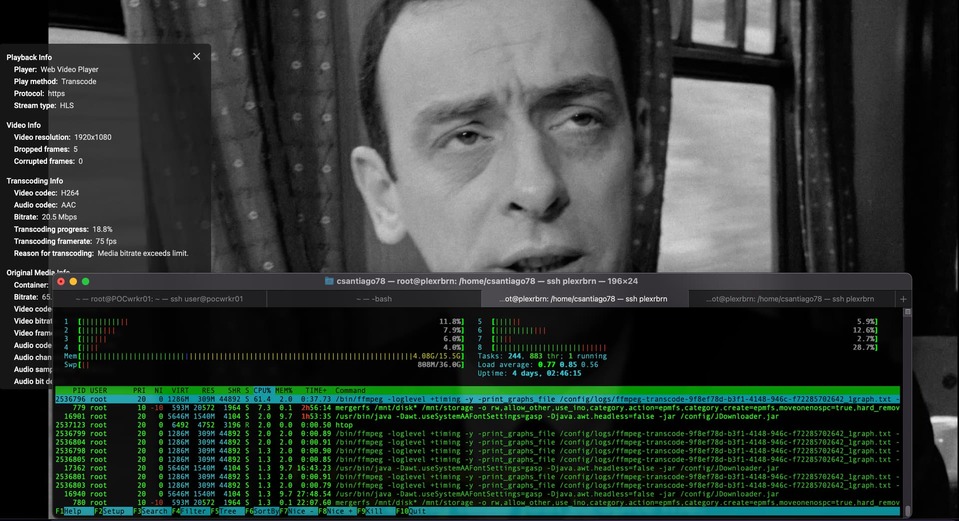Click the Uptime 4 days value

[x=547, y=373]
